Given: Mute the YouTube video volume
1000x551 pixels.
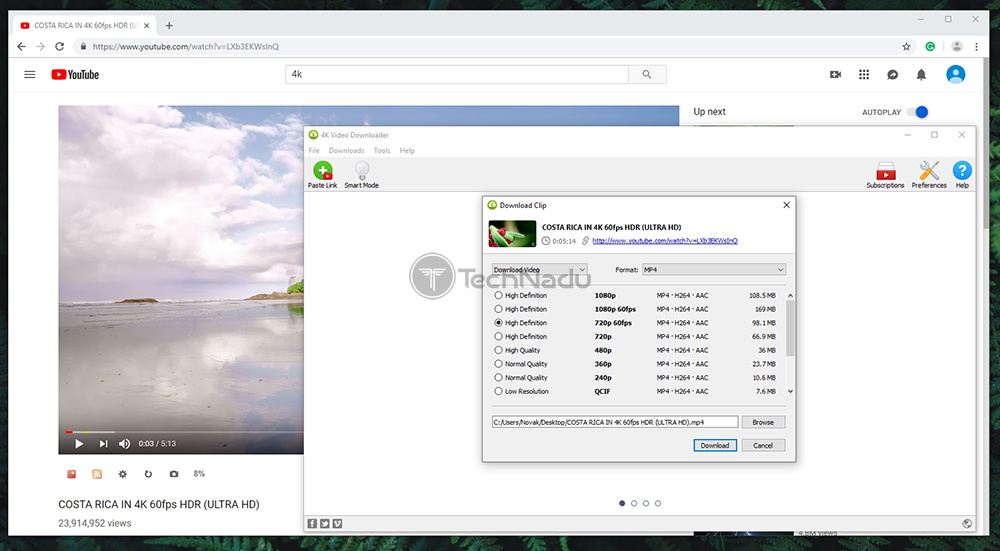Looking at the screenshot, I should pyautogui.click(x=125, y=443).
